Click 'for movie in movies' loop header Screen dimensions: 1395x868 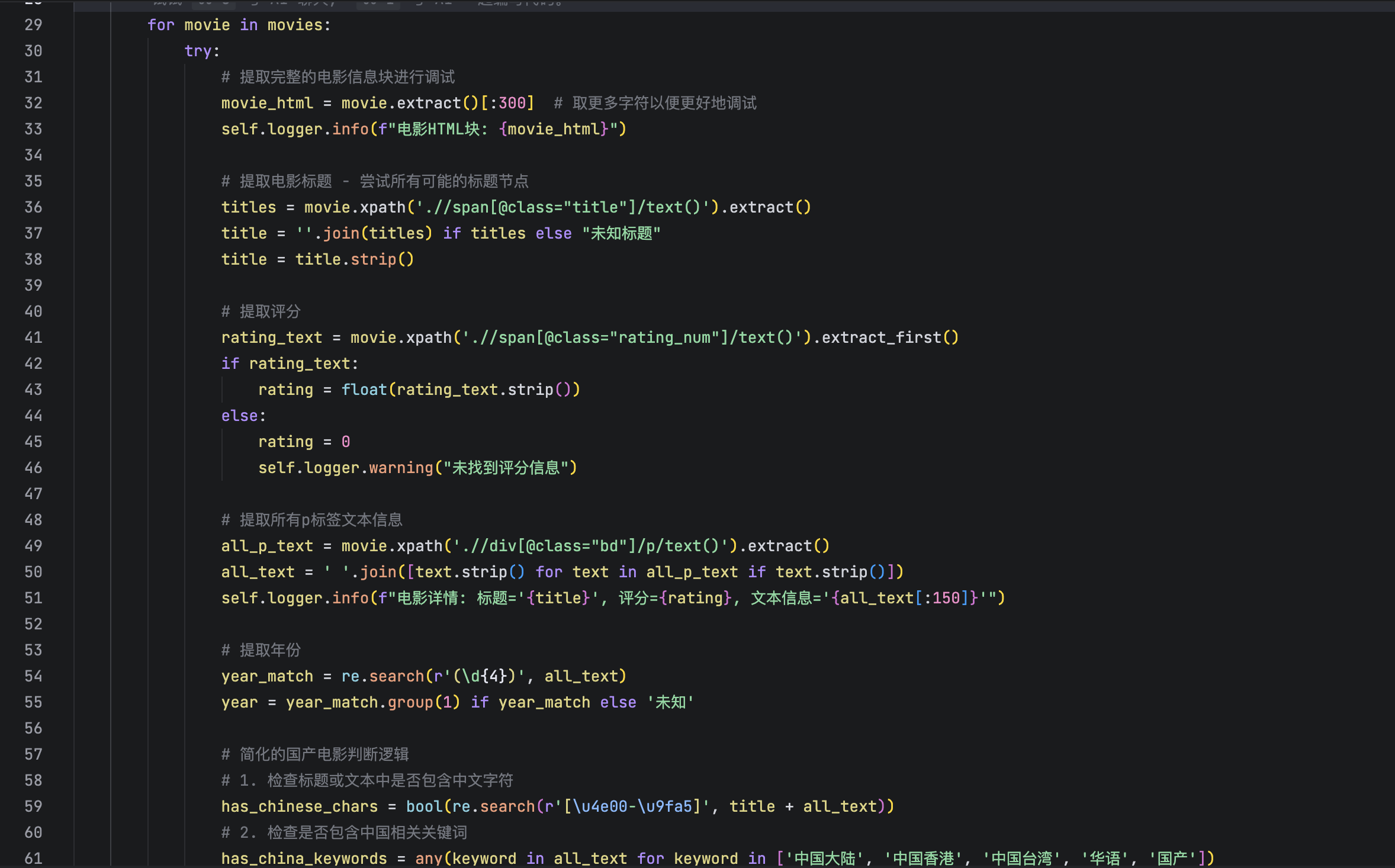239,25
